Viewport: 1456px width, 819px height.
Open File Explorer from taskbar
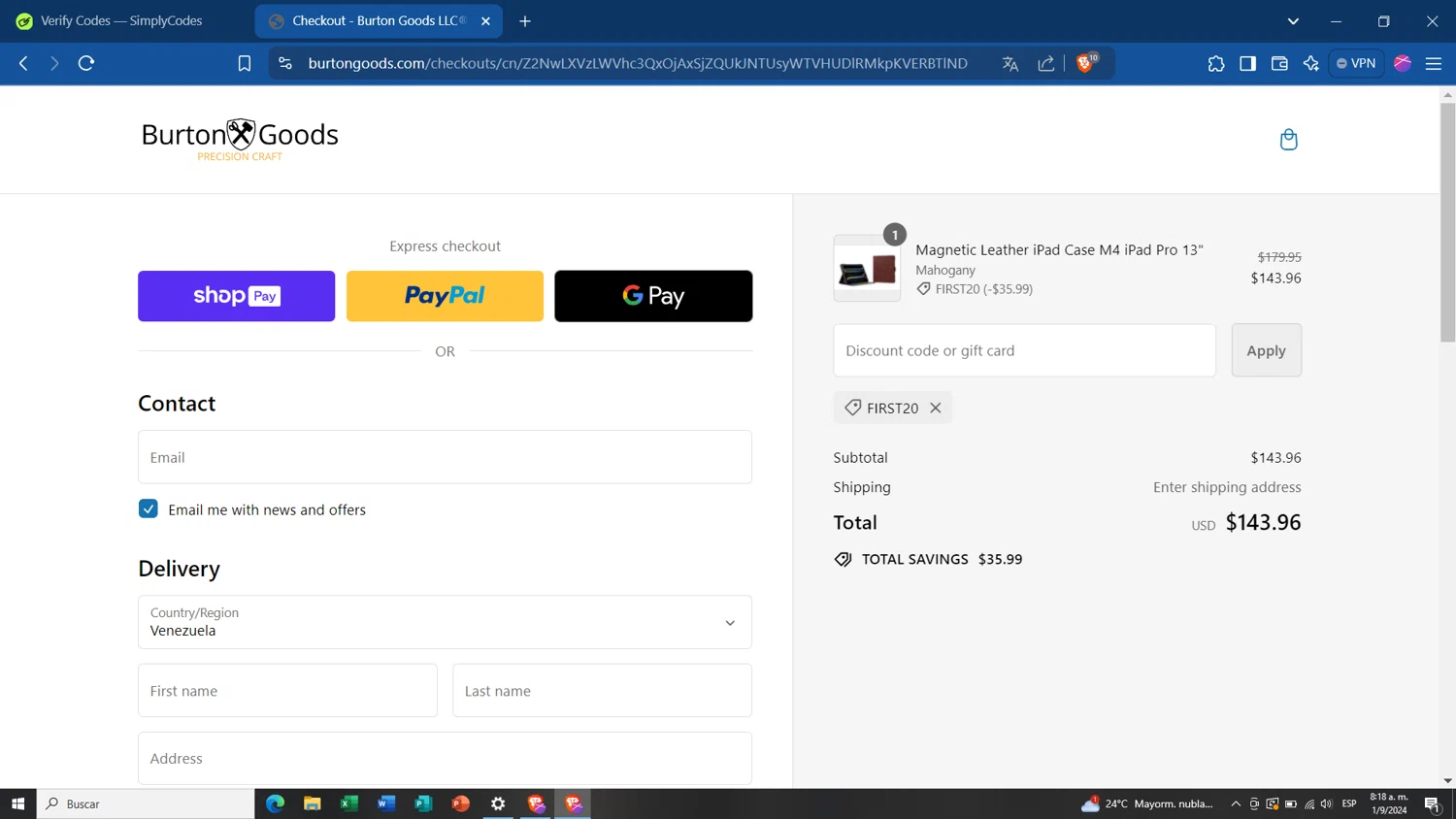312,803
